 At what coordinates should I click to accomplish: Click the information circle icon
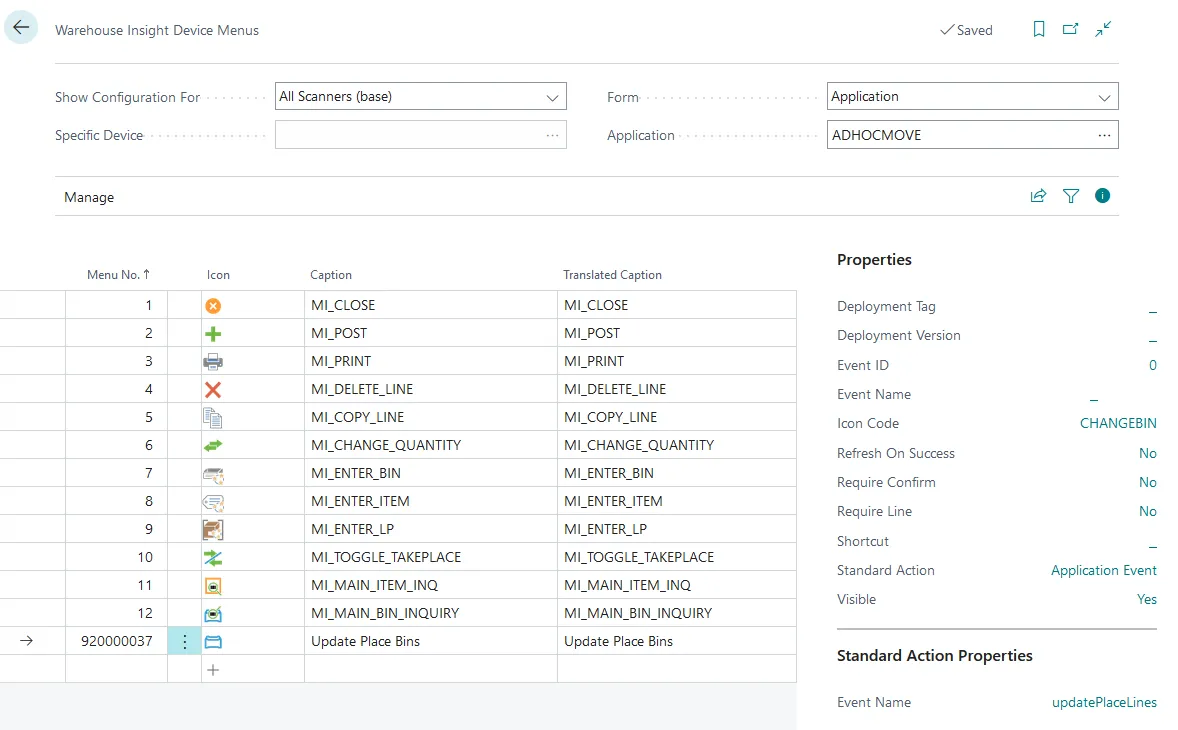[1103, 196]
